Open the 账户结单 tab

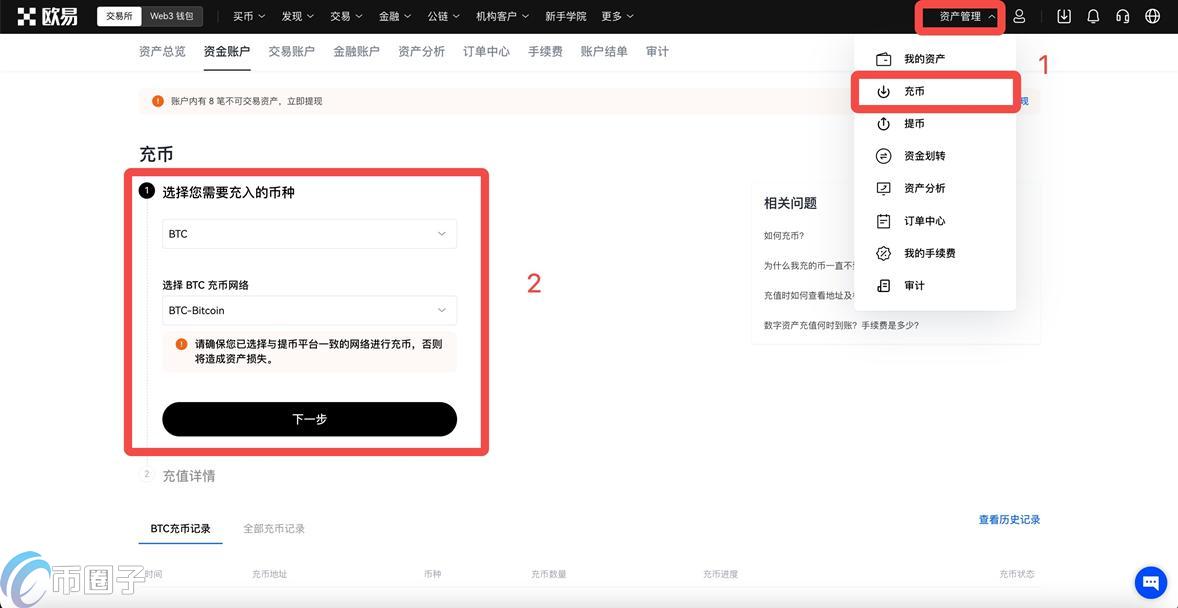click(604, 51)
